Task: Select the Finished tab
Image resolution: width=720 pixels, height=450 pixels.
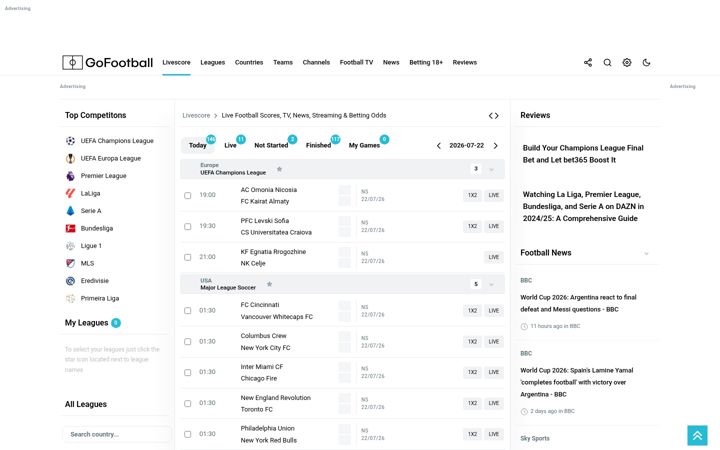Action: [318, 145]
